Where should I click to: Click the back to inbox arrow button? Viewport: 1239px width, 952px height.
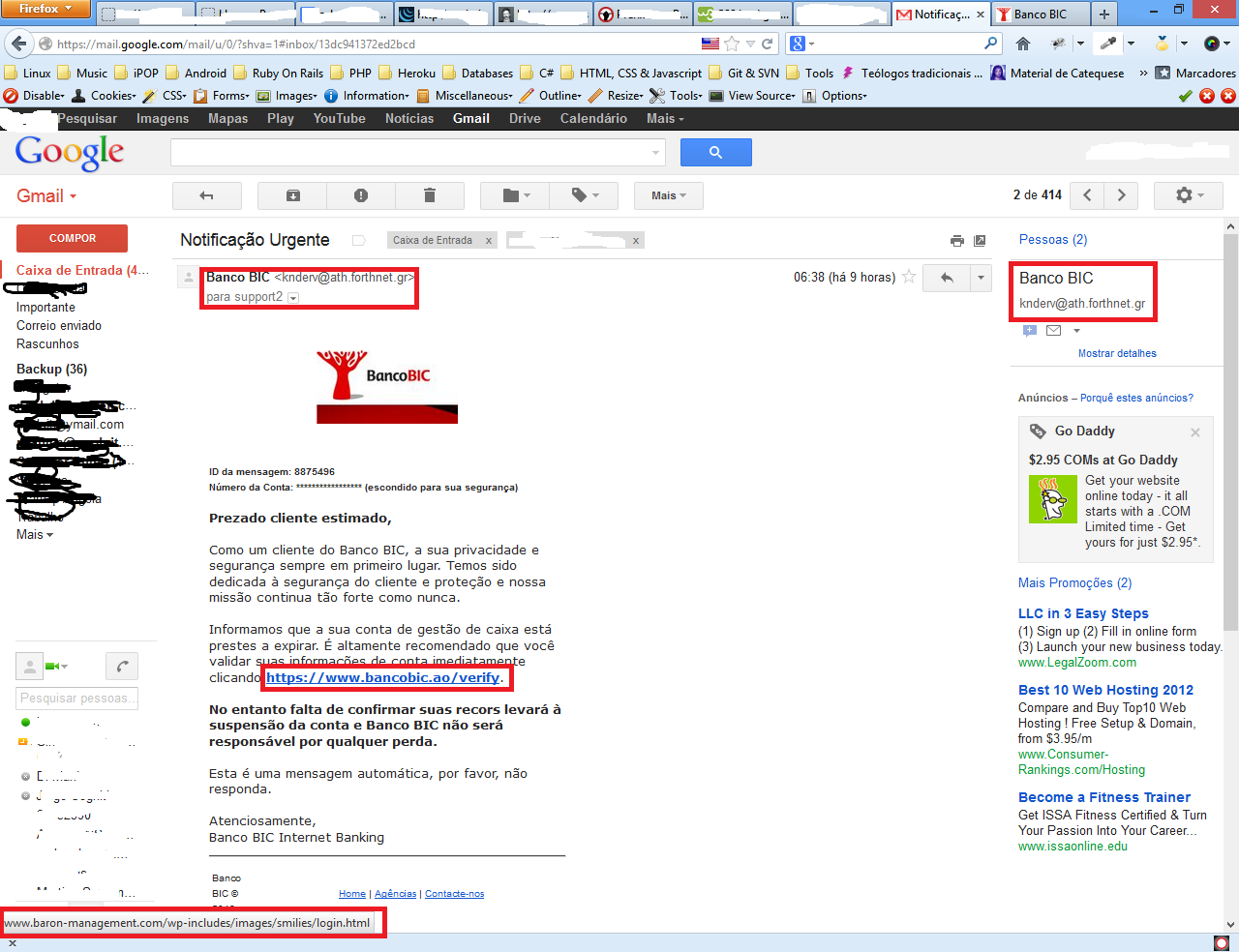pyautogui.click(x=206, y=195)
